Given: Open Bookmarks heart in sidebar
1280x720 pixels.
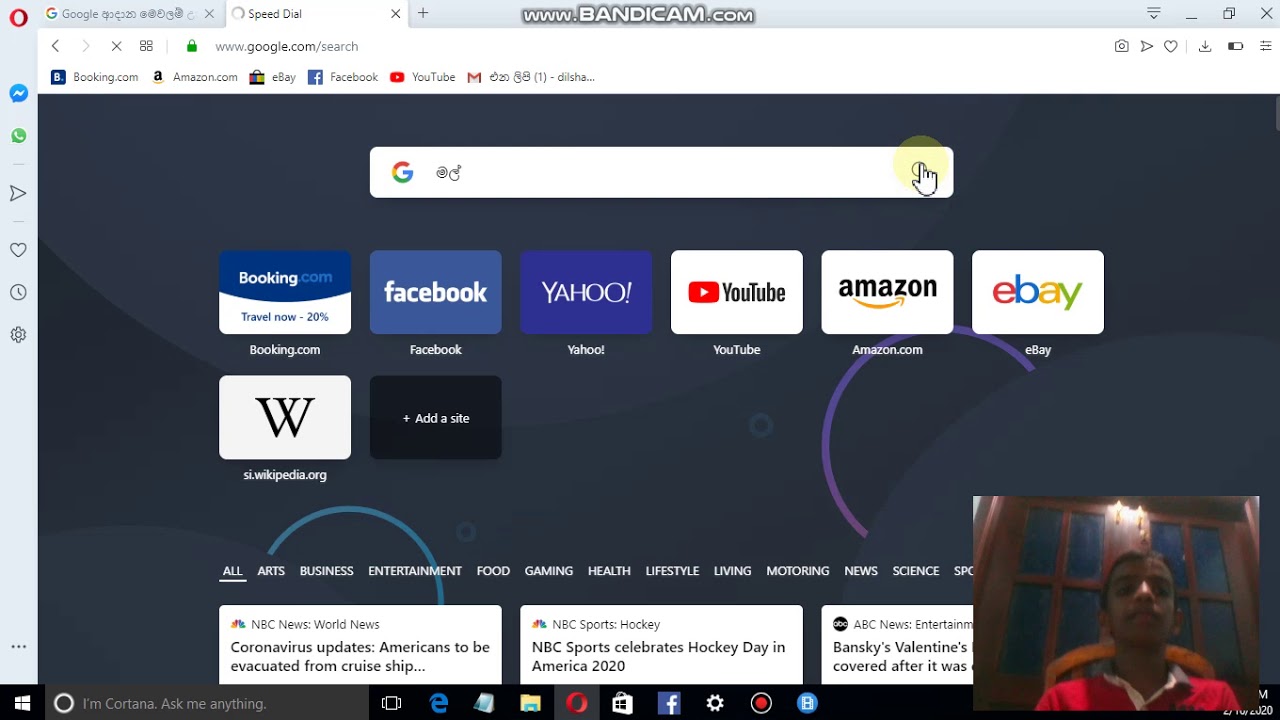Looking at the screenshot, I should pos(18,250).
